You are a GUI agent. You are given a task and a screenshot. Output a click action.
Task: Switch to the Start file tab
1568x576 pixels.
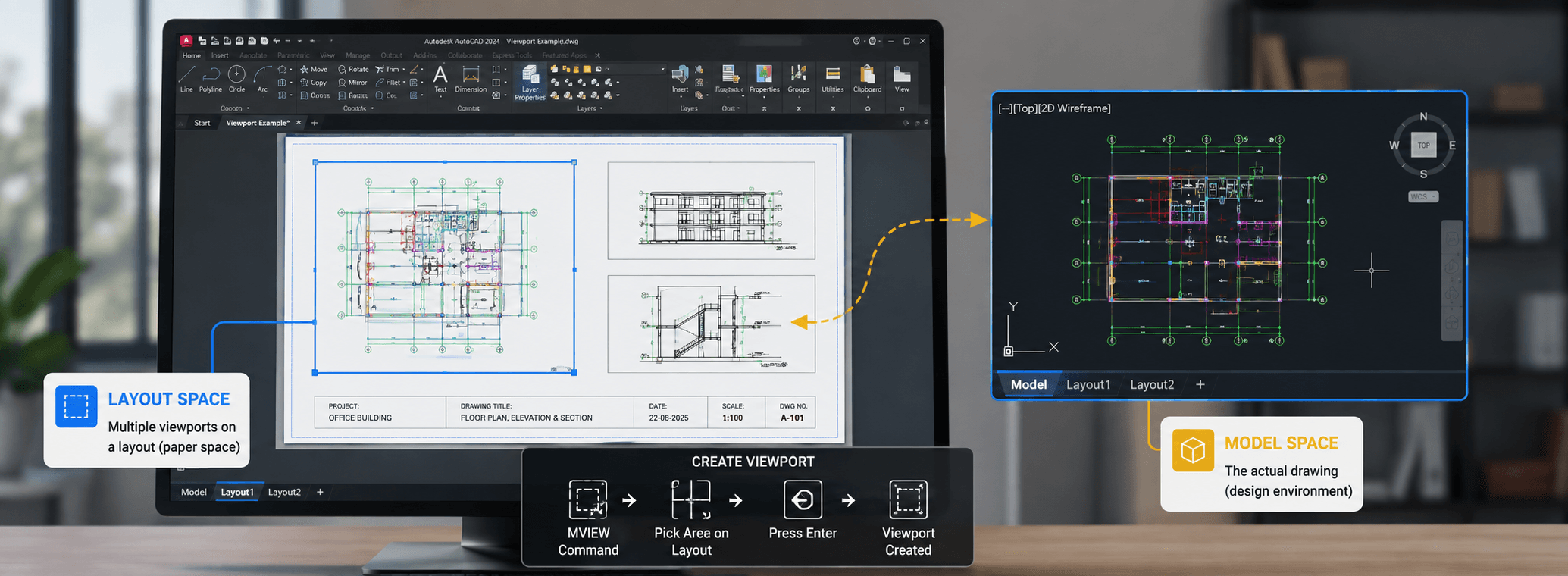(x=202, y=123)
